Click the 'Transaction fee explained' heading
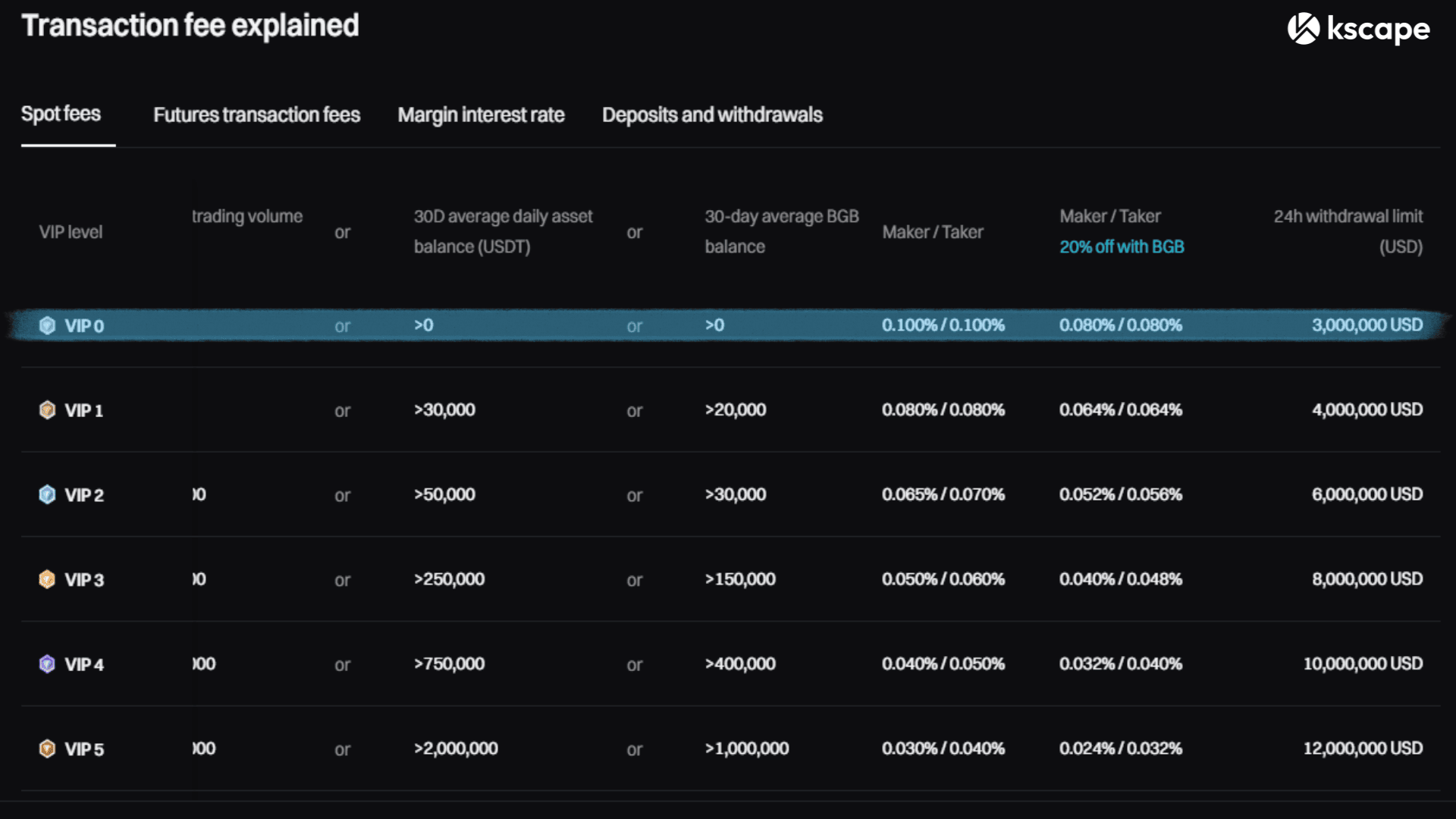The height and width of the screenshot is (819, 1456). (x=190, y=26)
